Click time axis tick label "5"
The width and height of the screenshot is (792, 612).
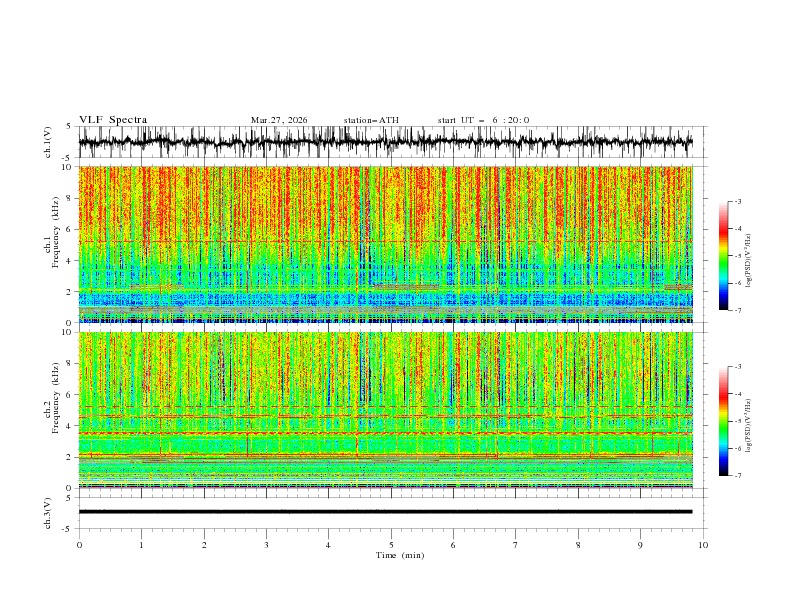coord(391,545)
